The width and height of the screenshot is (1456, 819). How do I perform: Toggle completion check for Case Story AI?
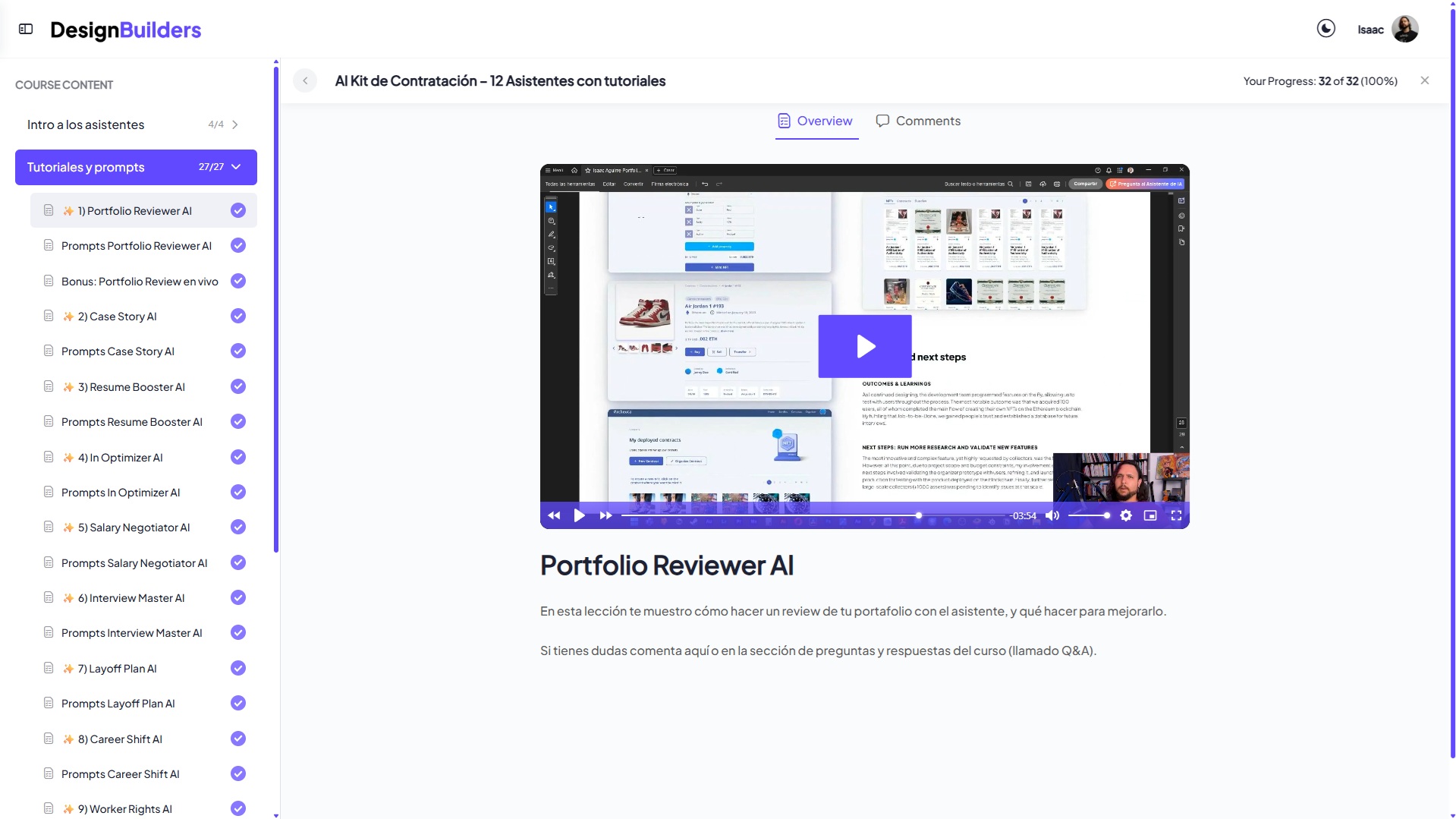tap(238, 317)
